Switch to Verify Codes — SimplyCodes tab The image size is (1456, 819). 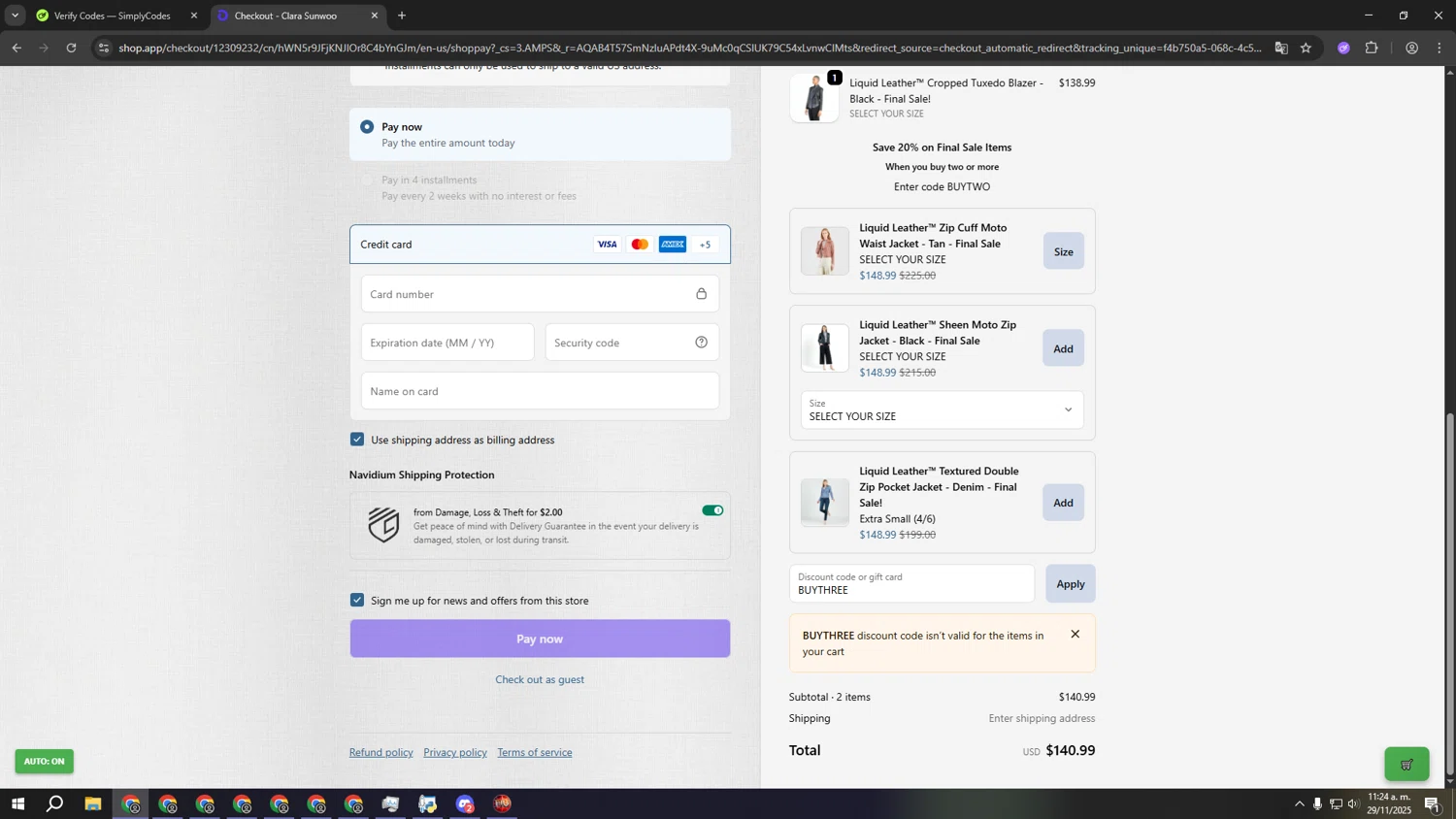click(112, 16)
